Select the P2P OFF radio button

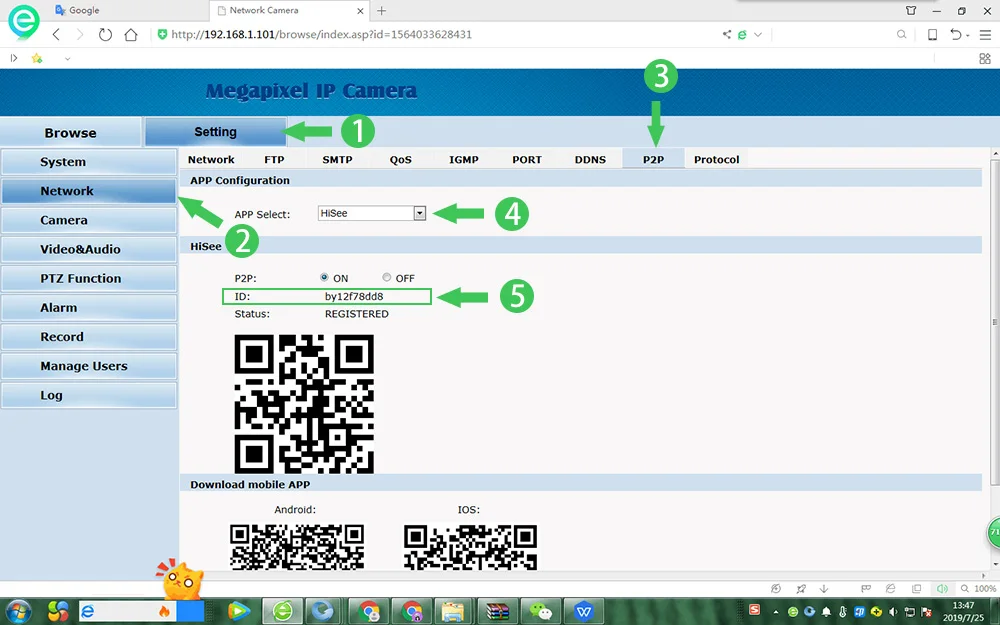pyautogui.click(x=386, y=277)
